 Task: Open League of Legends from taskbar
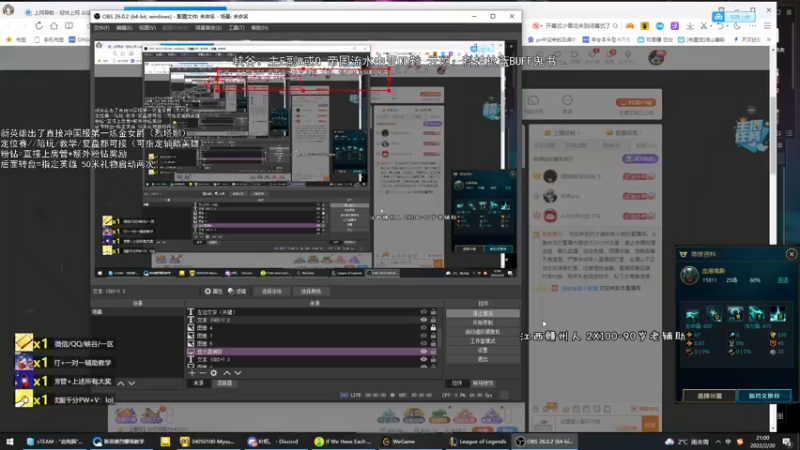pyautogui.click(x=478, y=442)
